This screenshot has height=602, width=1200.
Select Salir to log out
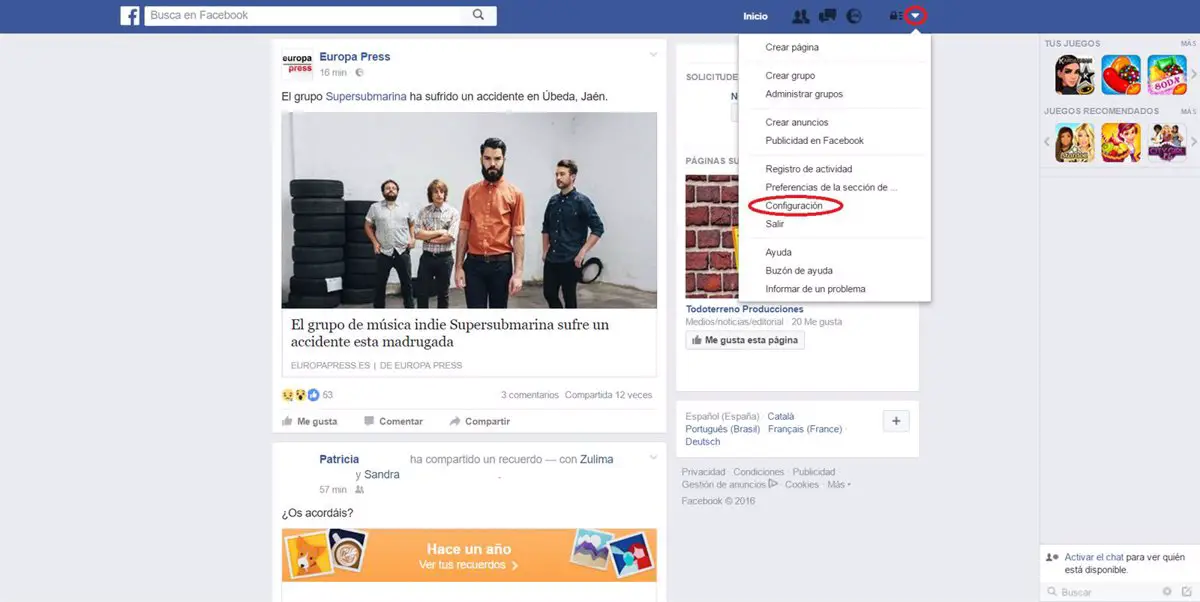(x=775, y=224)
